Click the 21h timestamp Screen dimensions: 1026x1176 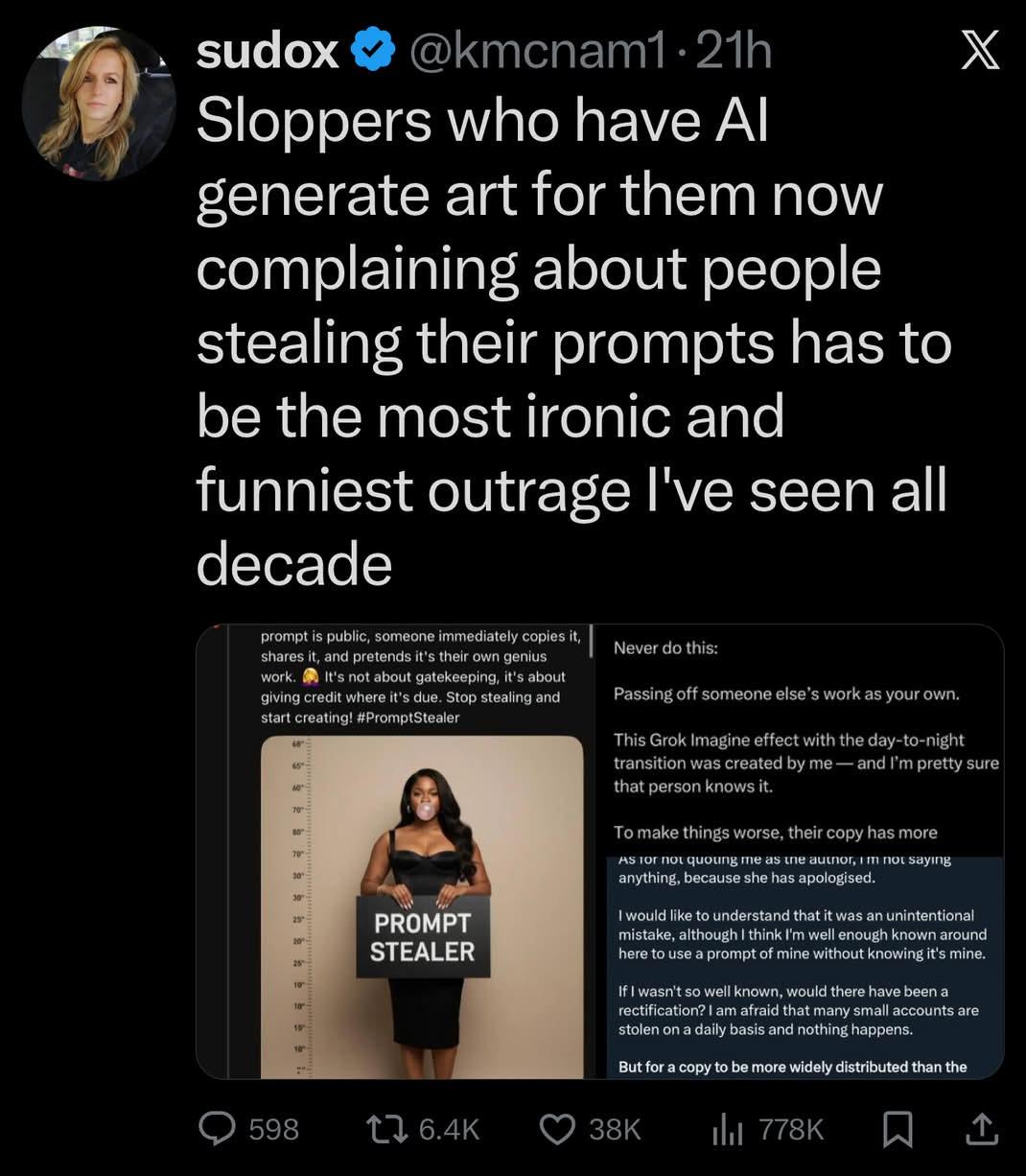tap(734, 51)
